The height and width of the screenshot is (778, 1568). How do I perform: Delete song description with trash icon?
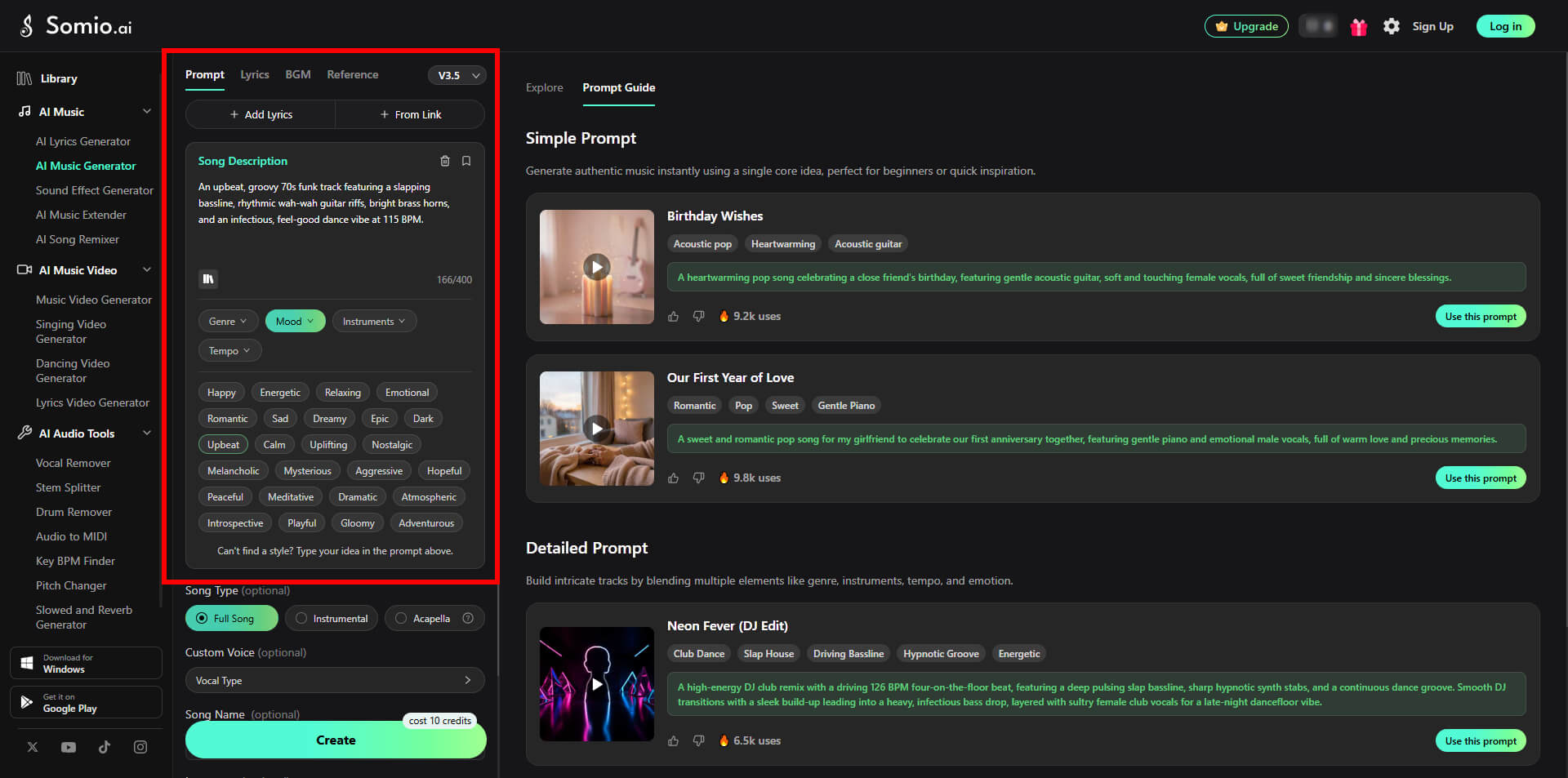445,161
